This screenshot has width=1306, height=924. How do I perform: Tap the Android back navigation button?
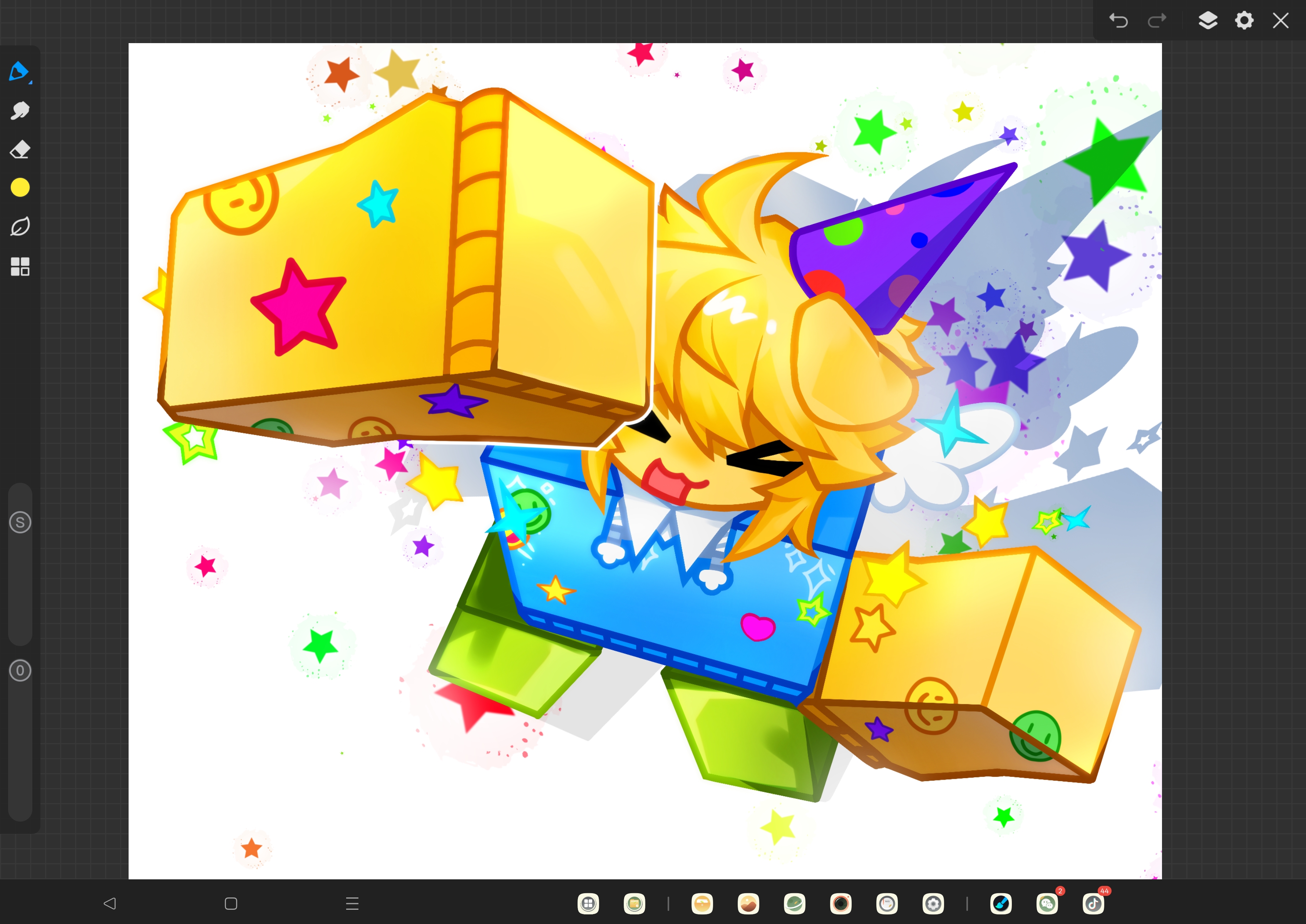tap(110, 903)
